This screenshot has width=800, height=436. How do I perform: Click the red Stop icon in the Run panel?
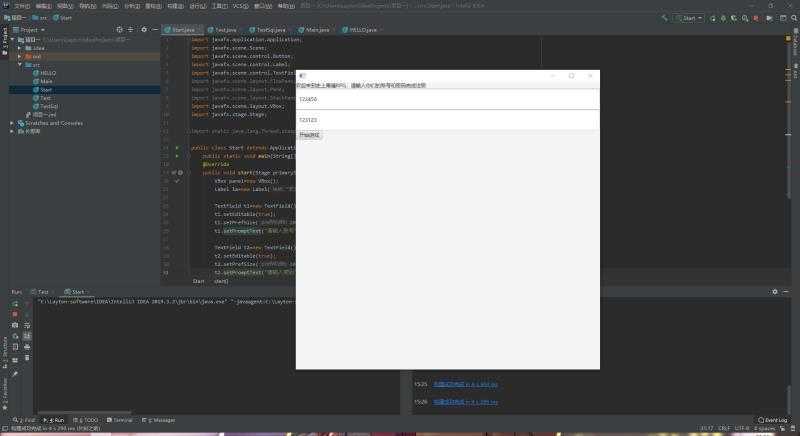[15, 314]
